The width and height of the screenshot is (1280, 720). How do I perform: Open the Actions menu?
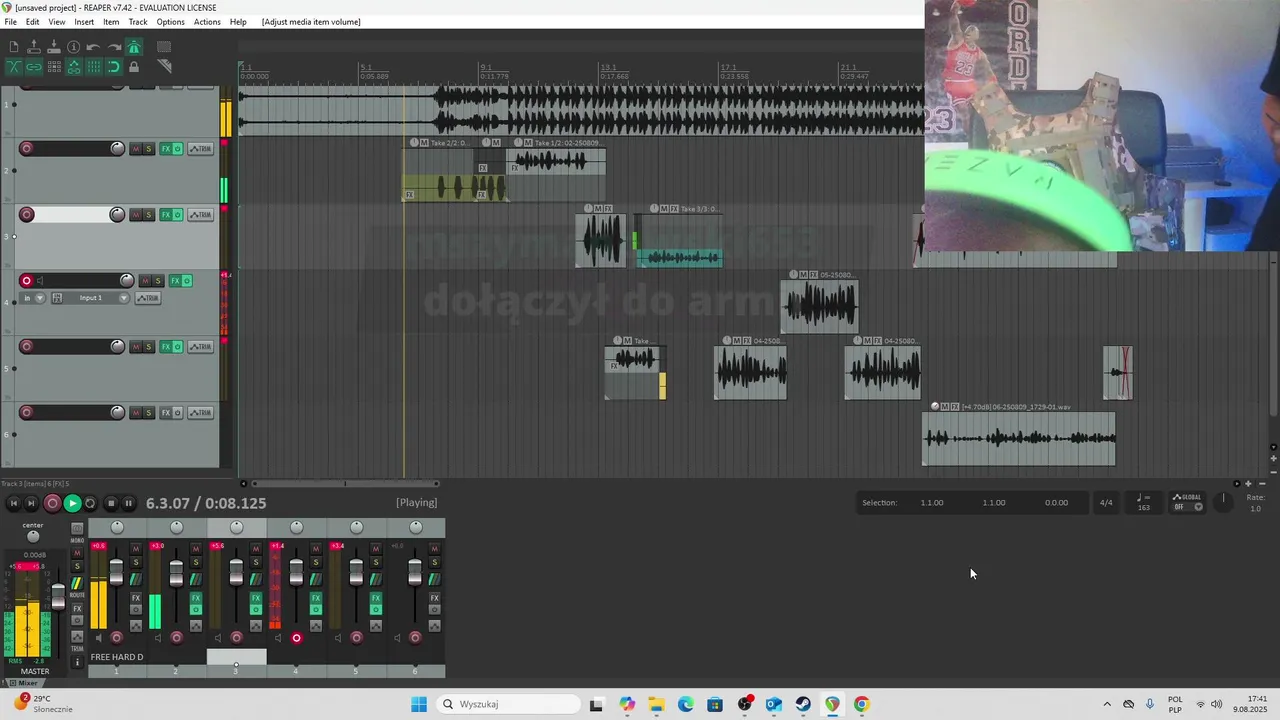(207, 22)
